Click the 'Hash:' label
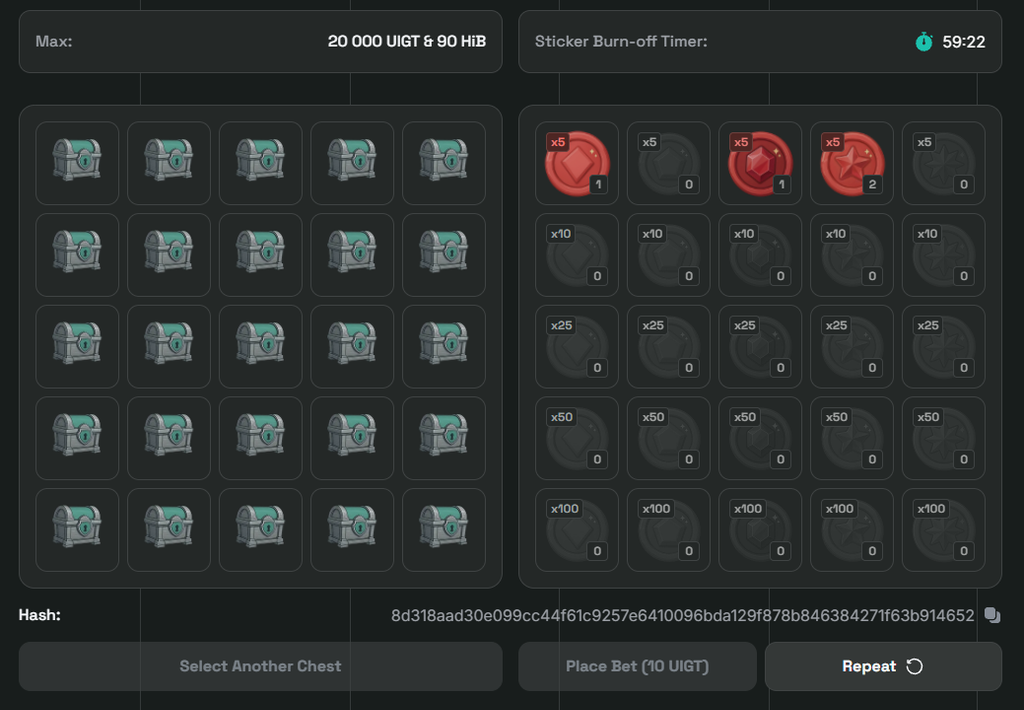This screenshot has width=1024, height=710. [x=39, y=615]
